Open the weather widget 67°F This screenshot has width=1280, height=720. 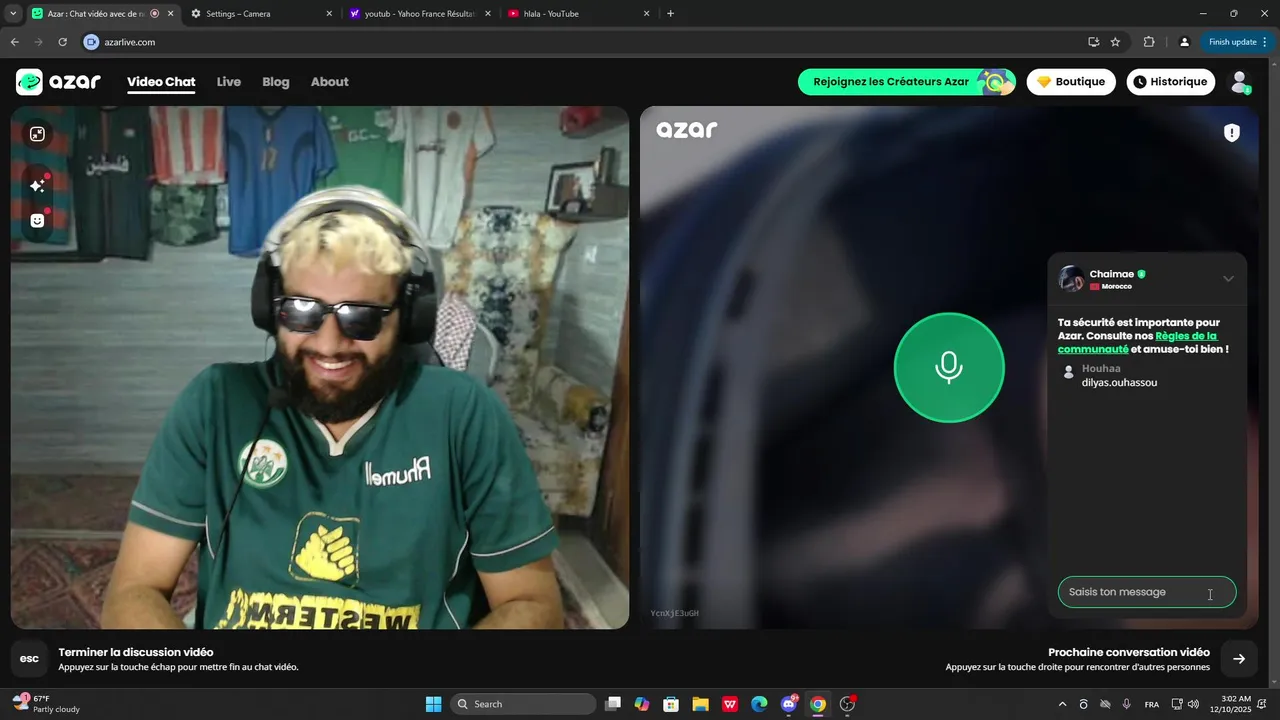[x=47, y=704]
